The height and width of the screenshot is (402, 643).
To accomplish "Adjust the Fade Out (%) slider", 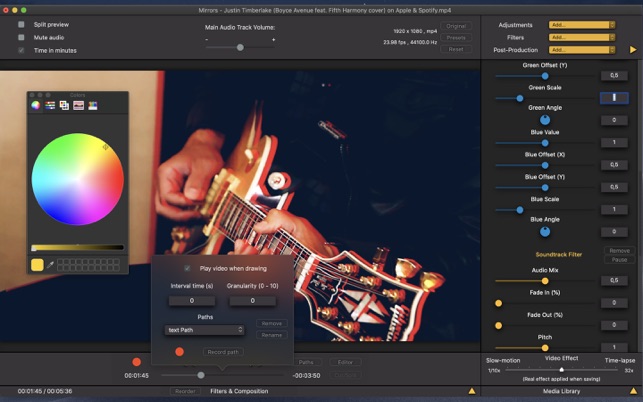I will click(545, 326).
